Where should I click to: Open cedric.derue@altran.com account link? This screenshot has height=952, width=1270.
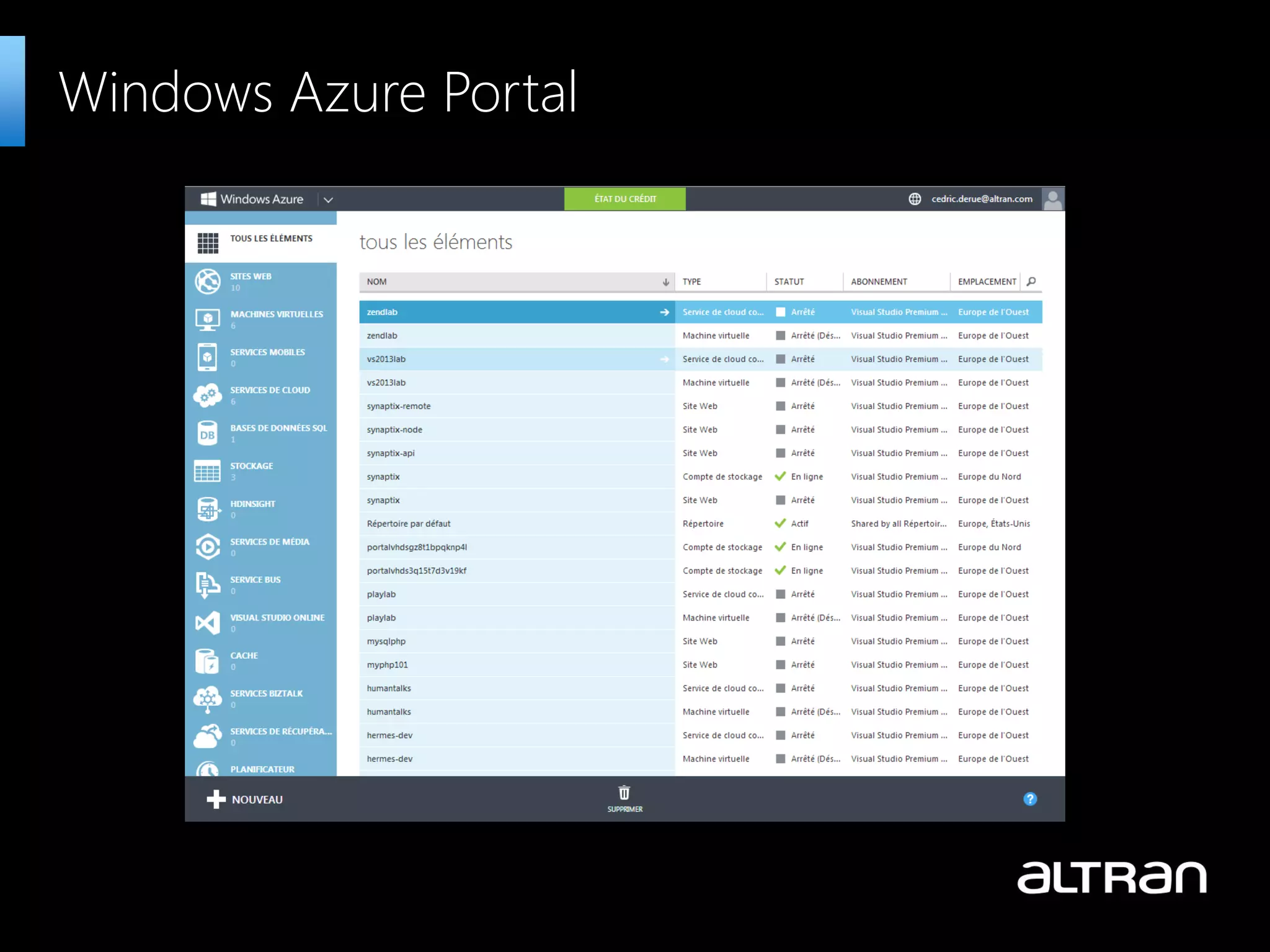click(982, 199)
